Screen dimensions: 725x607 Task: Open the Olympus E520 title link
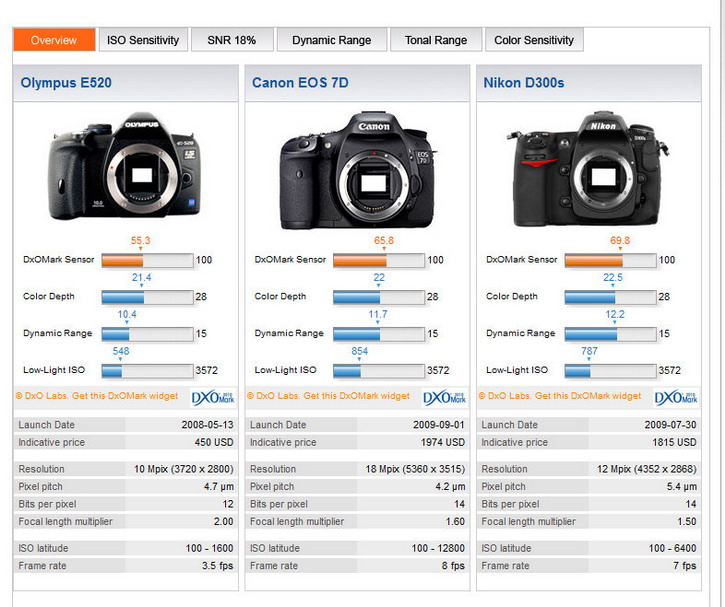click(x=66, y=83)
